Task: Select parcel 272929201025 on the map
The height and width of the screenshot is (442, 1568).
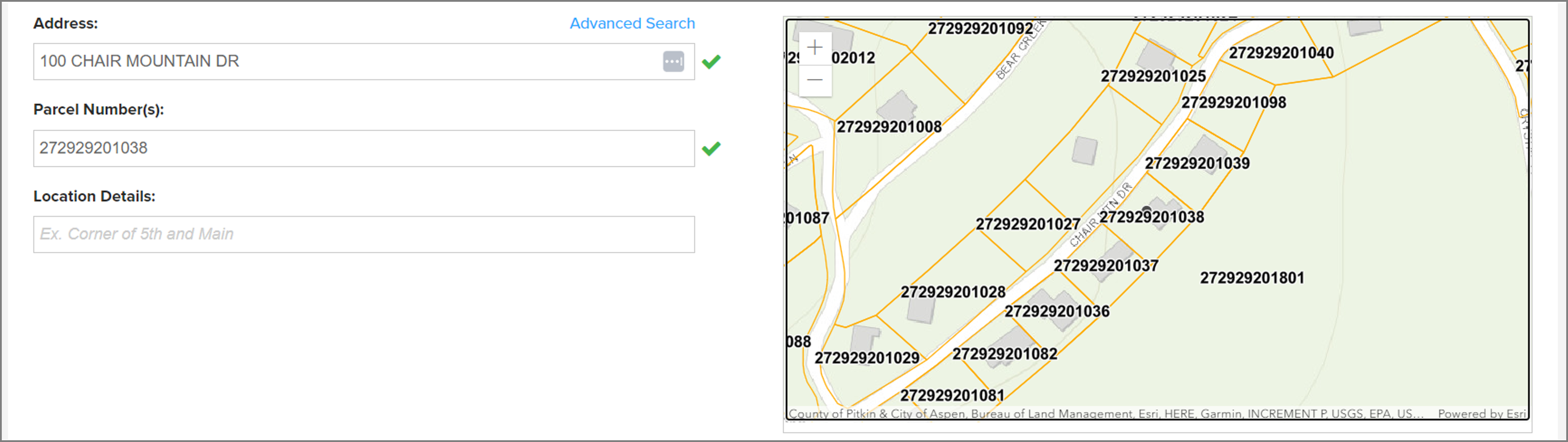Action: 1153,76
